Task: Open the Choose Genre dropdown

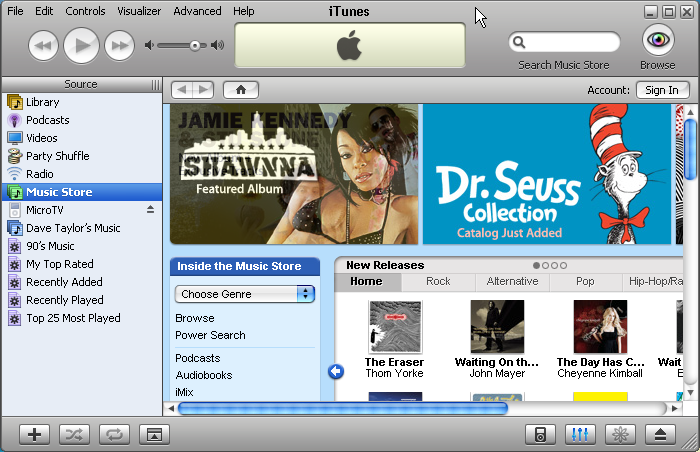Action: point(245,294)
